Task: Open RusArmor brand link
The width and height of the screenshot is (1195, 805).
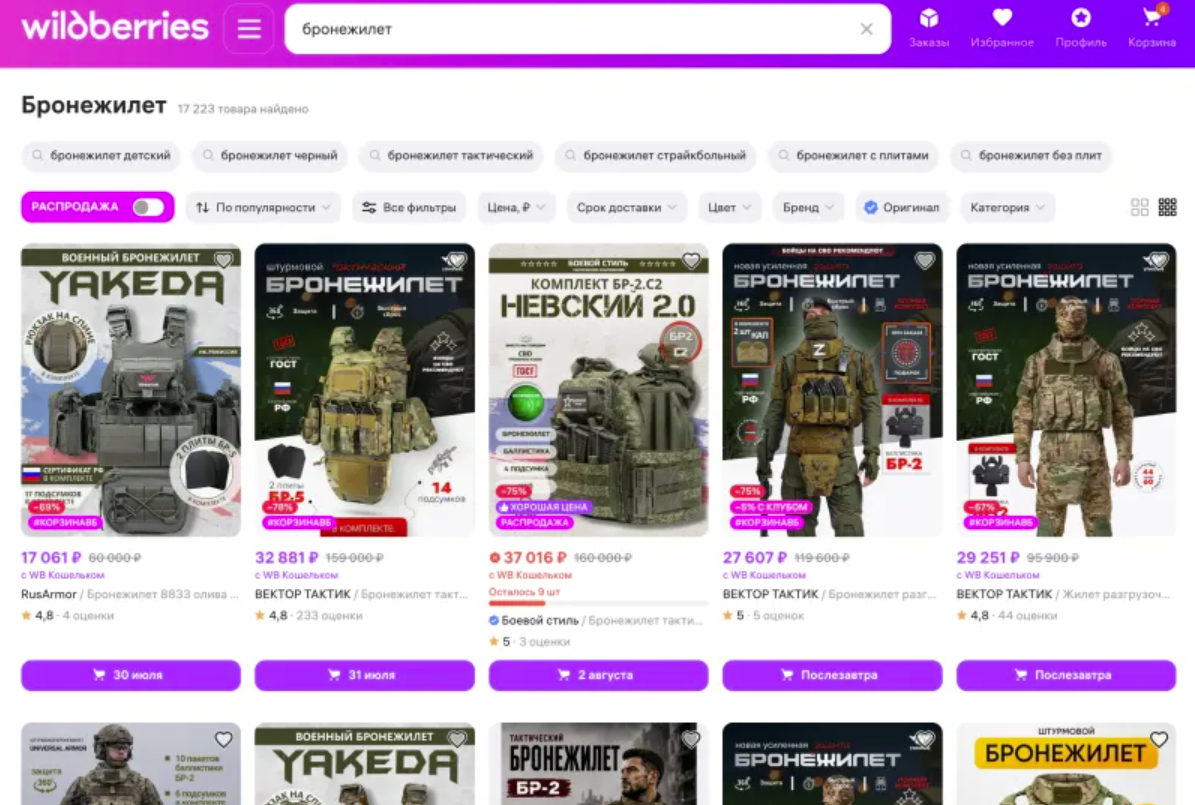Action: point(49,595)
